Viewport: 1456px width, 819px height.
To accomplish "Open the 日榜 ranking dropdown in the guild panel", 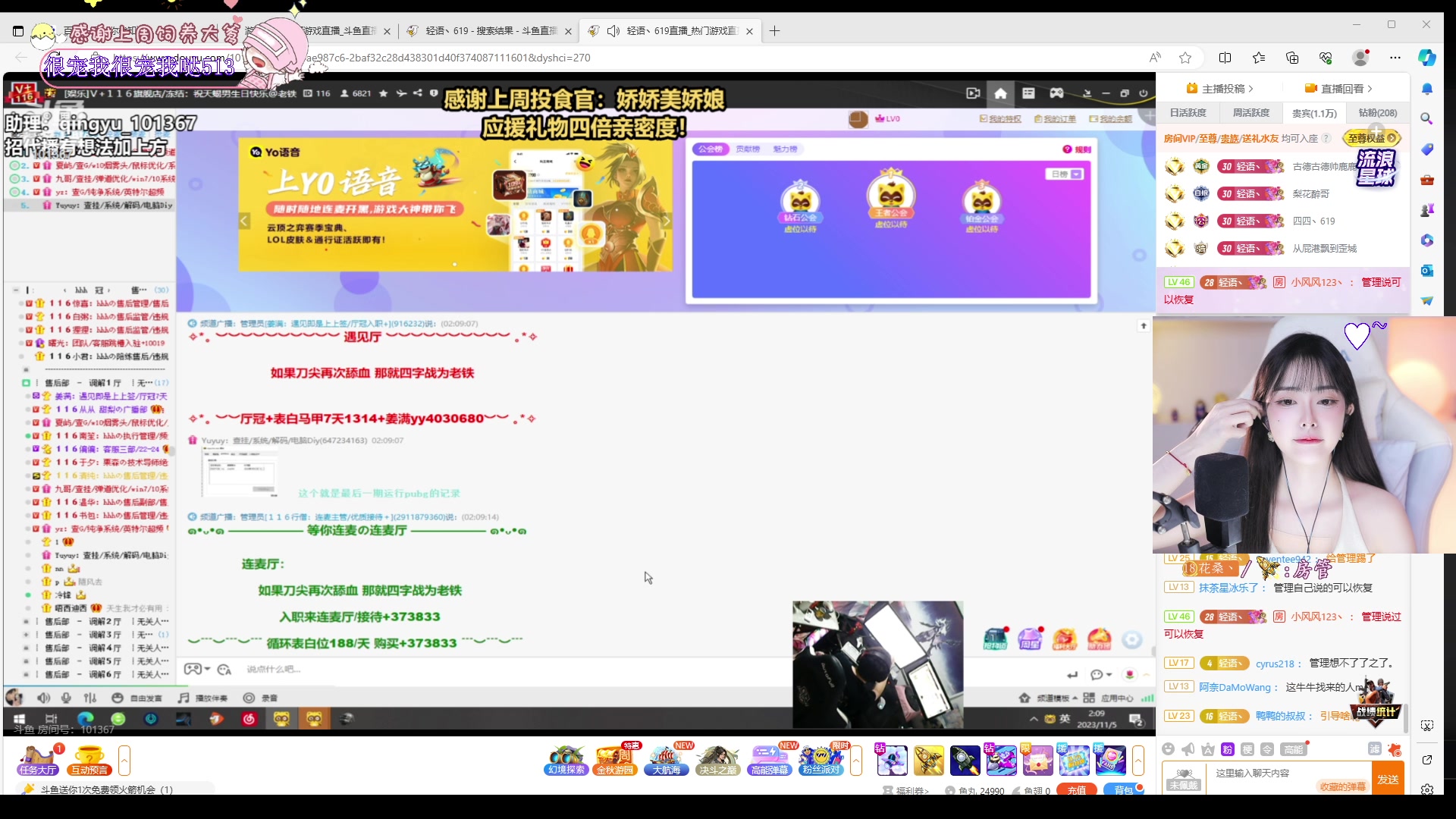I will click(x=1065, y=174).
